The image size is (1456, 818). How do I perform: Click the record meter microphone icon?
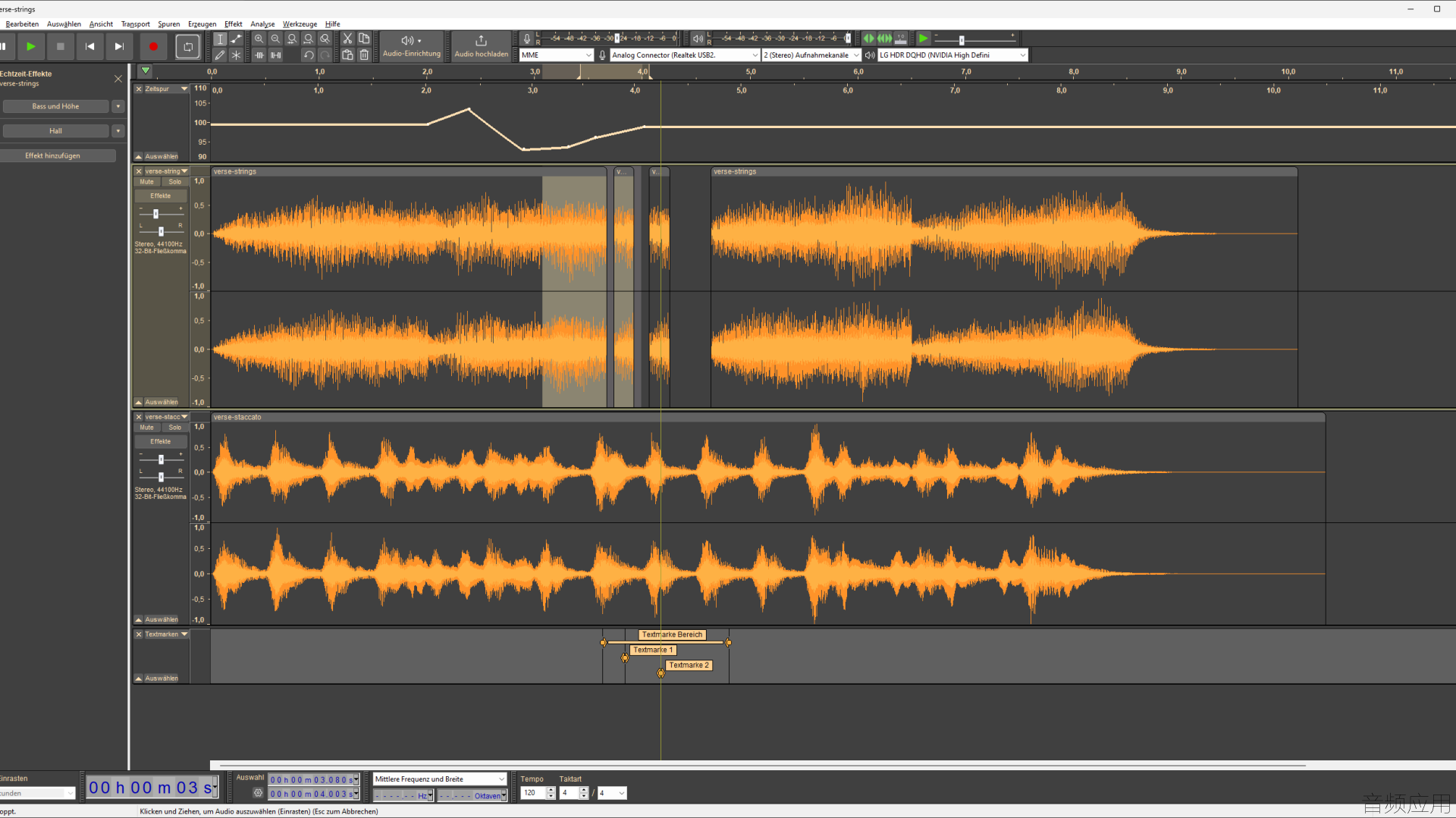point(526,39)
